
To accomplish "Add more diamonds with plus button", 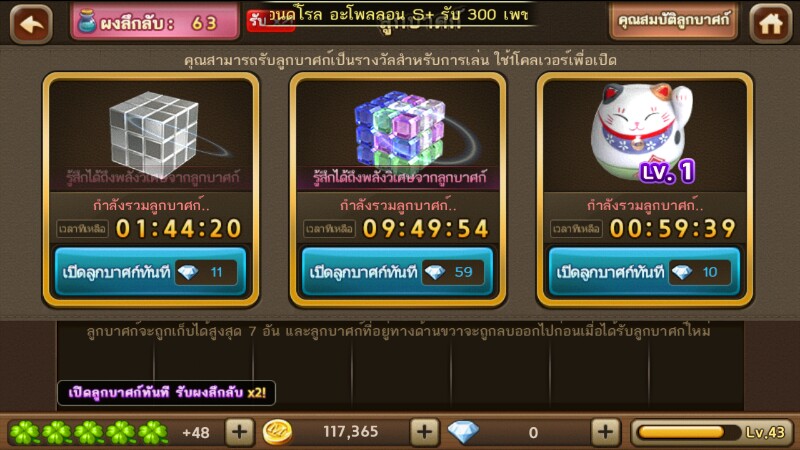I will click(x=605, y=432).
